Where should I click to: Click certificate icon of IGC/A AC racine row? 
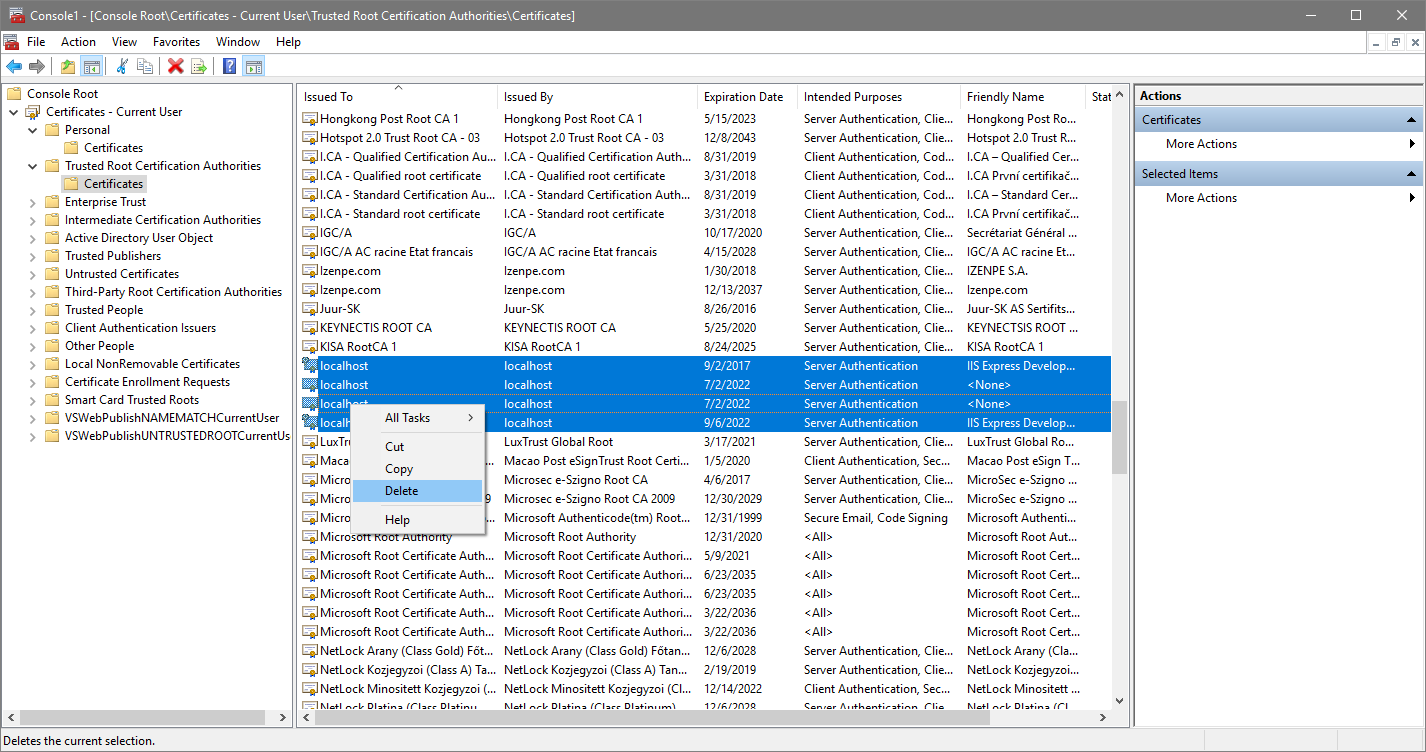point(310,252)
